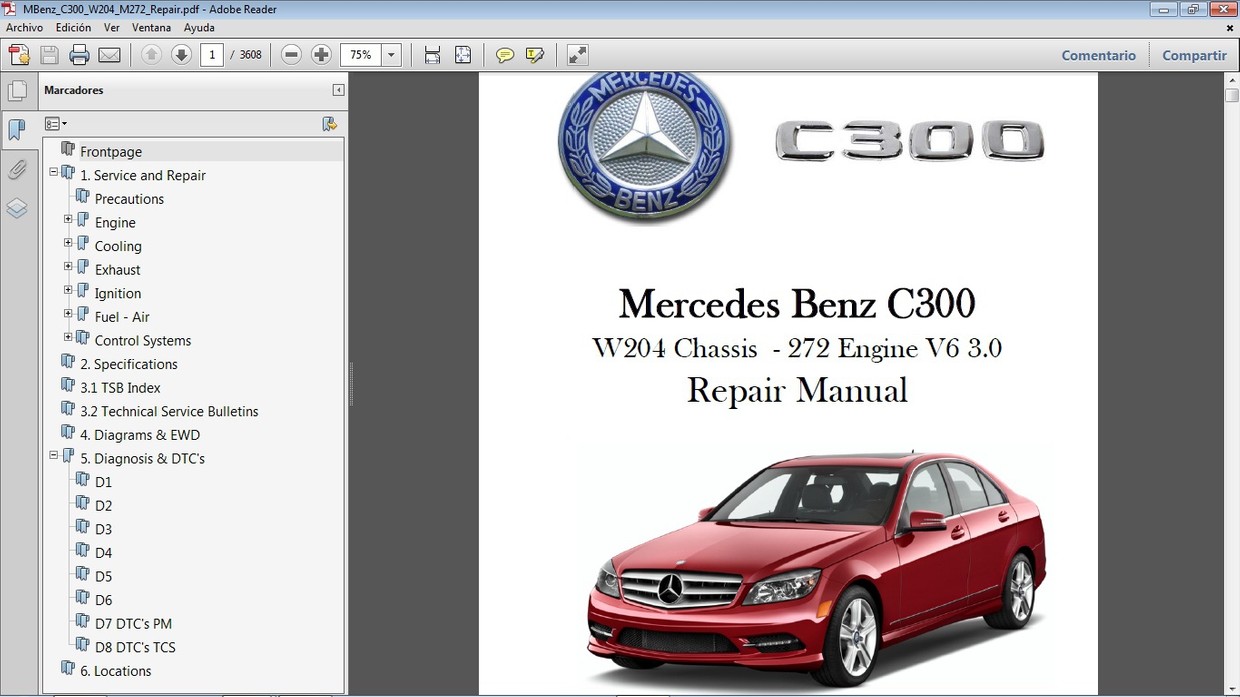The height and width of the screenshot is (697, 1240).
Task: Expand the Fuel - Air bookmark
Action: point(68,314)
